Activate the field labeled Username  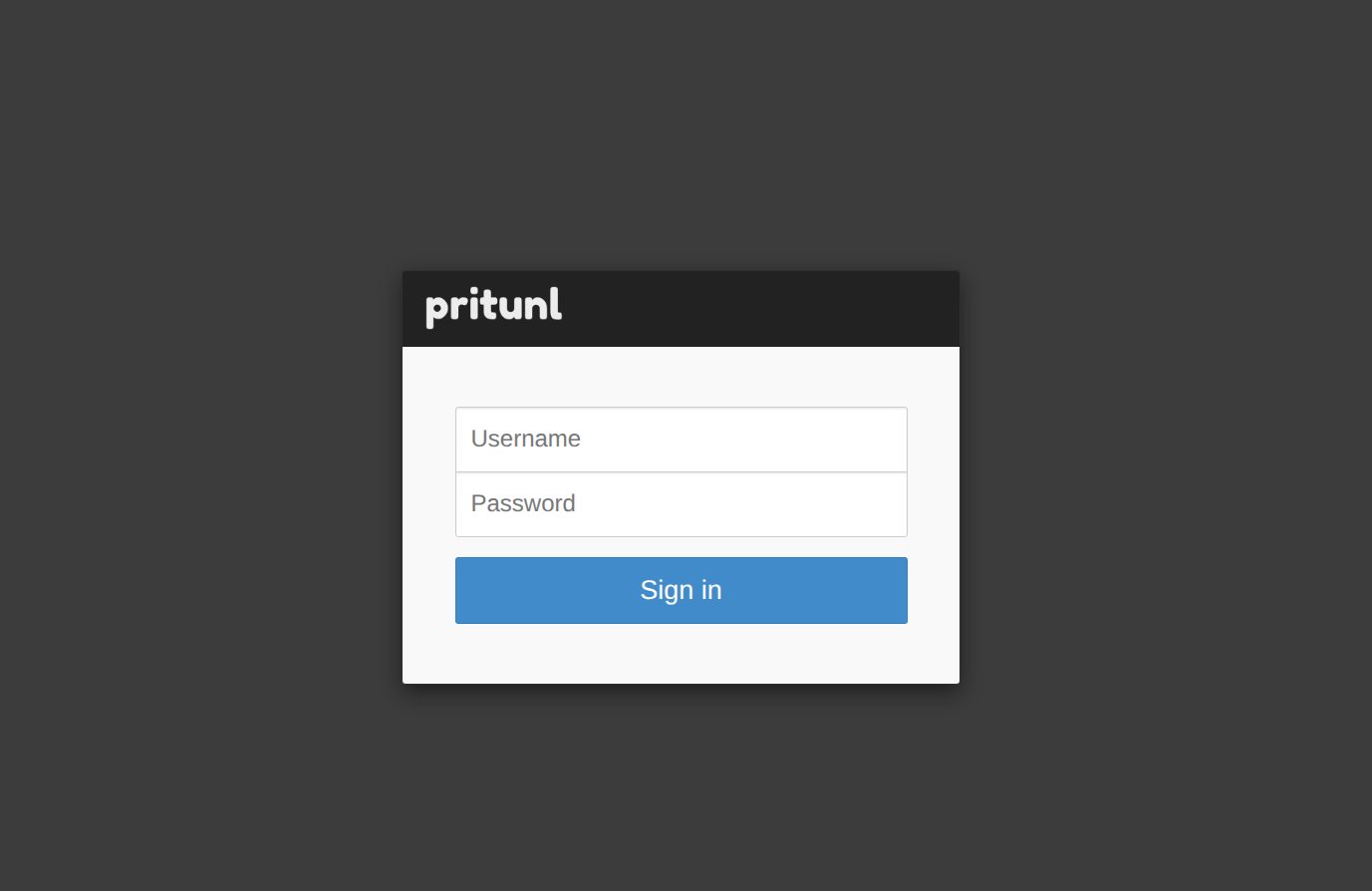click(681, 440)
